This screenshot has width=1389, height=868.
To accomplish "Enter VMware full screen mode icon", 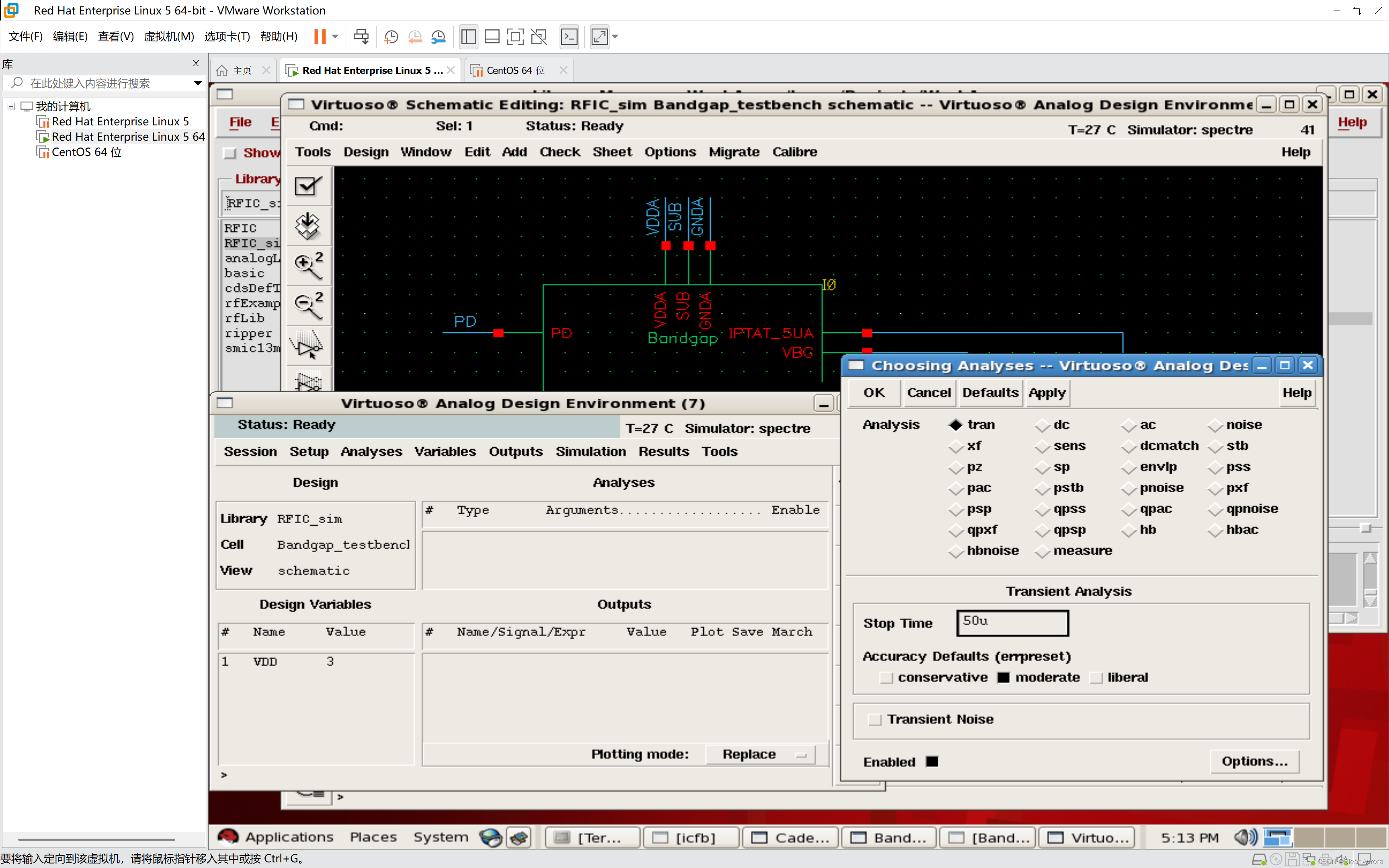I will tap(515, 37).
